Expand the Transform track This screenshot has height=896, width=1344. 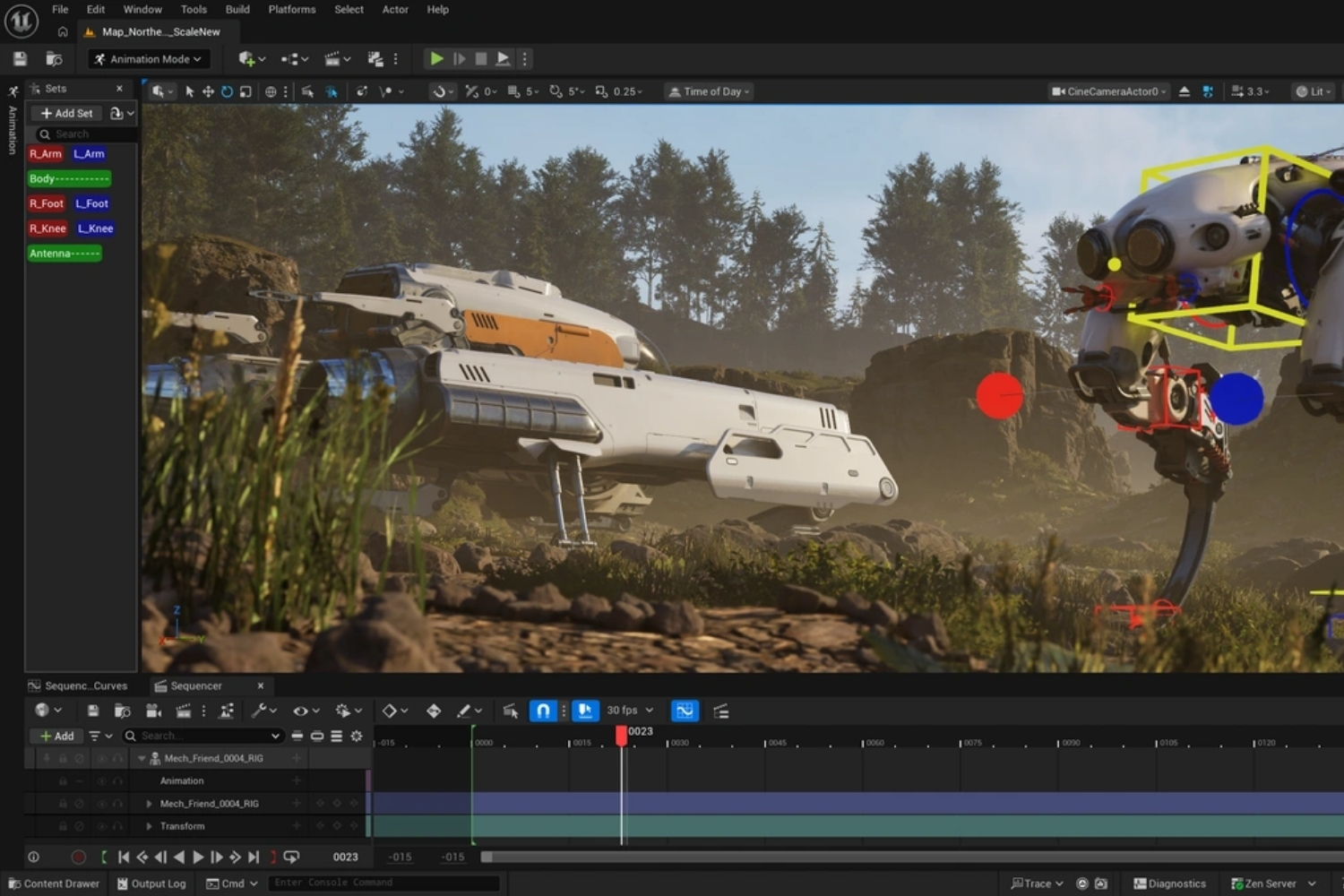click(x=149, y=826)
